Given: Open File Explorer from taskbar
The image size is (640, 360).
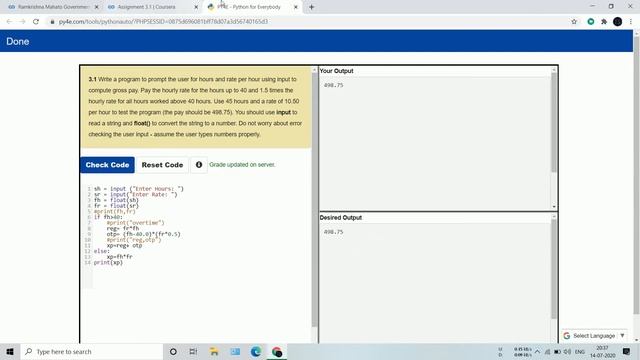Looking at the screenshot, I should point(214,351).
